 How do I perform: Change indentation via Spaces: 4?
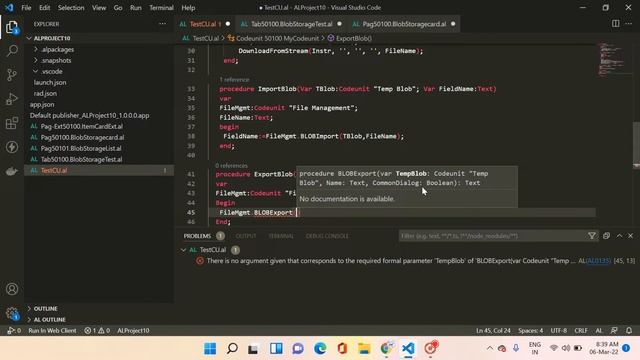tap(530, 330)
